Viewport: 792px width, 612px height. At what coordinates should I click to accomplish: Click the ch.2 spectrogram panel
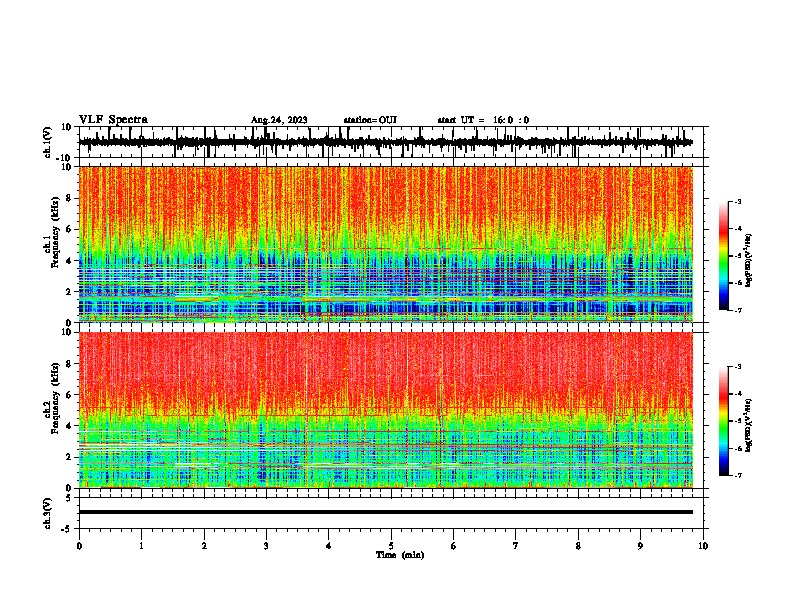[x=385, y=410]
